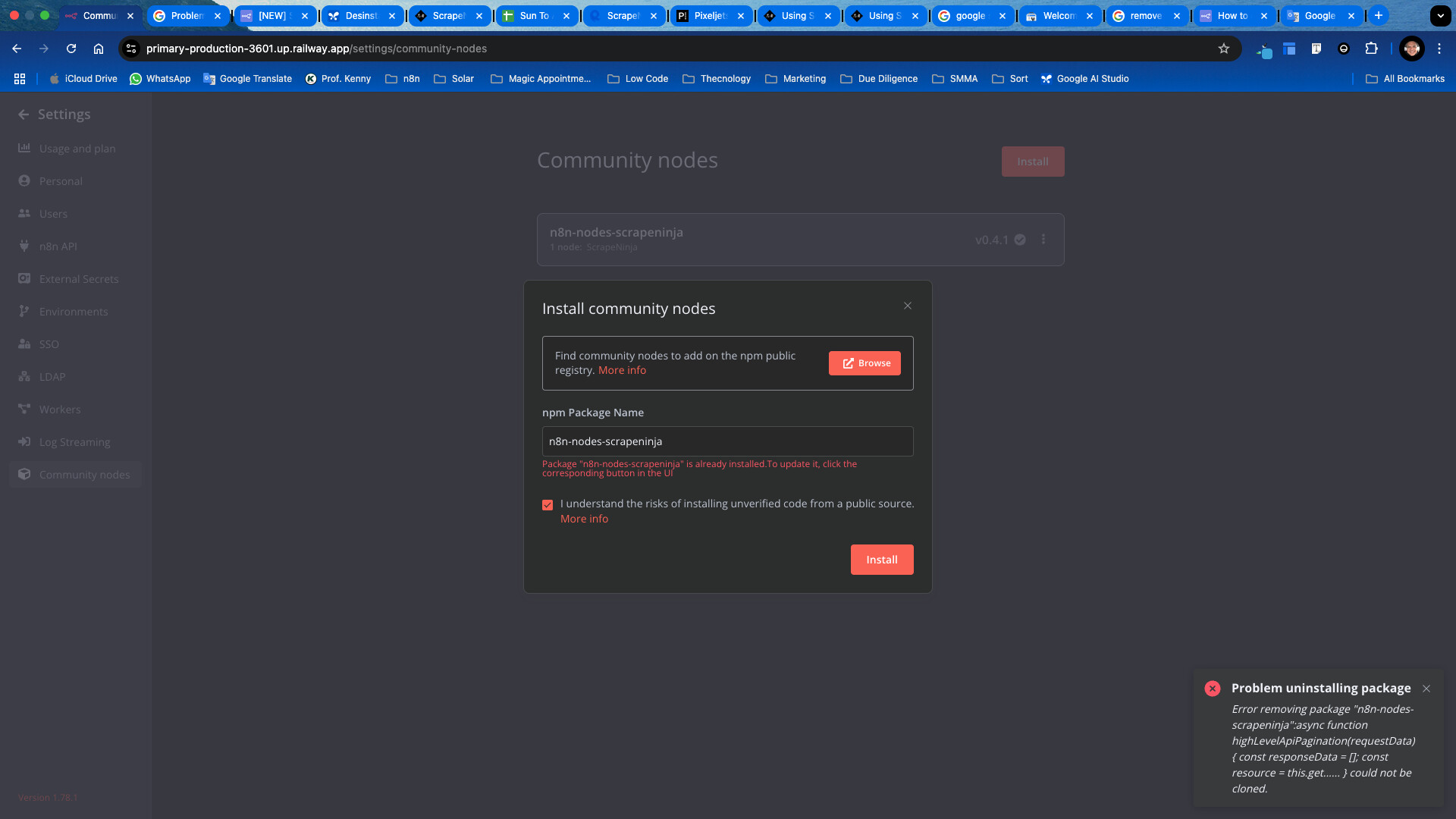This screenshot has width=1456, height=819.
Task: Reload the page with the refresh icon
Action: coord(71,49)
